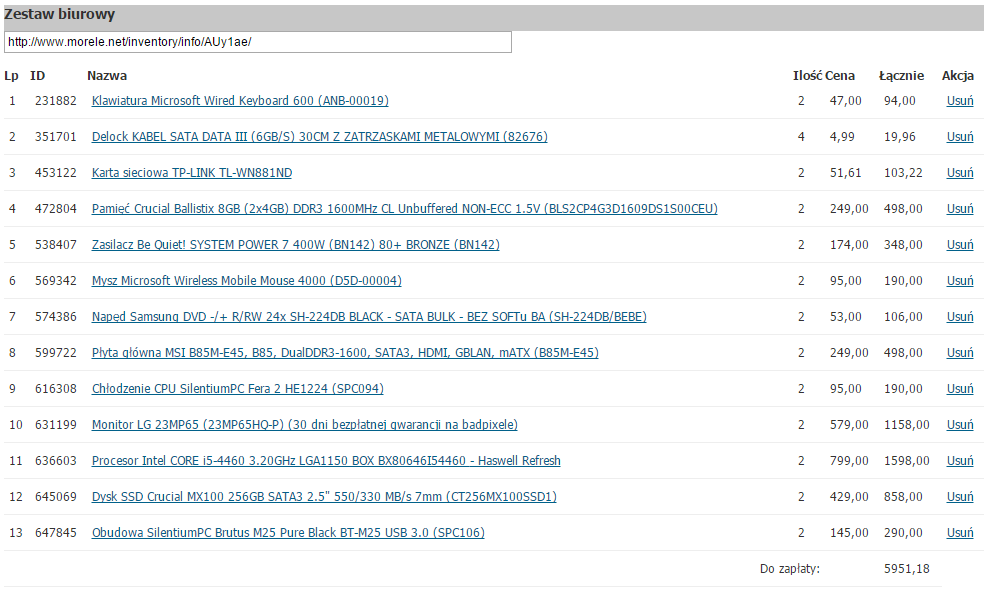Click price 145,00 in Obudowa row
This screenshot has height=597, width=991.
click(x=849, y=533)
